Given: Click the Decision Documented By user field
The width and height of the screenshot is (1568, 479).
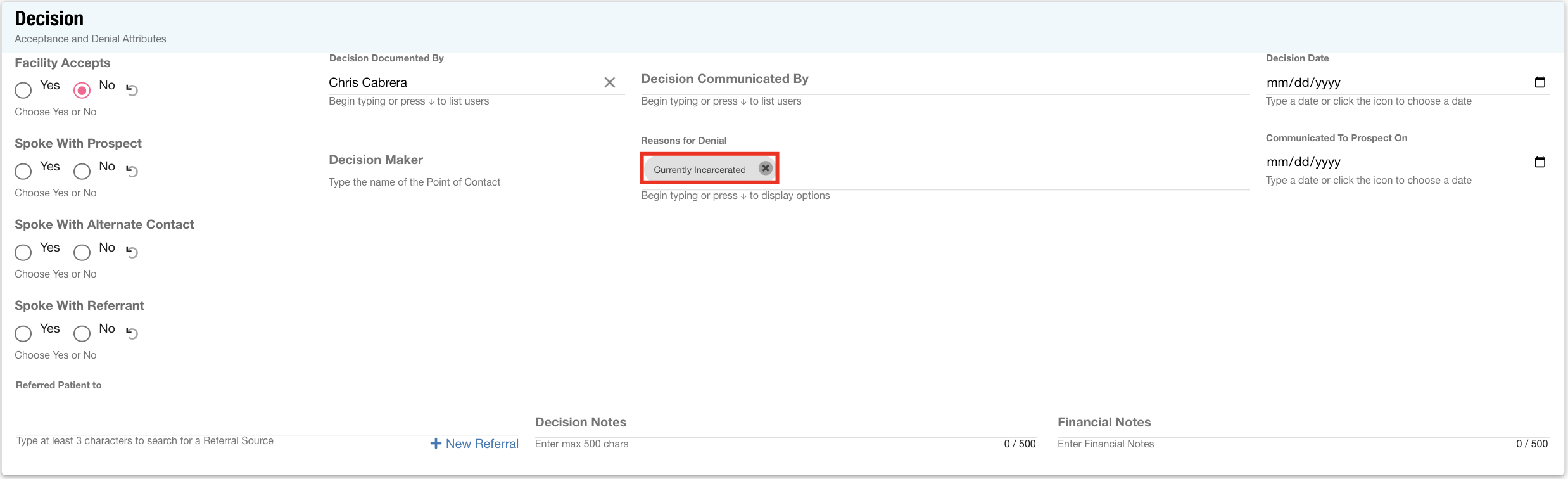Looking at the screenshot, I should click(462, 82).
